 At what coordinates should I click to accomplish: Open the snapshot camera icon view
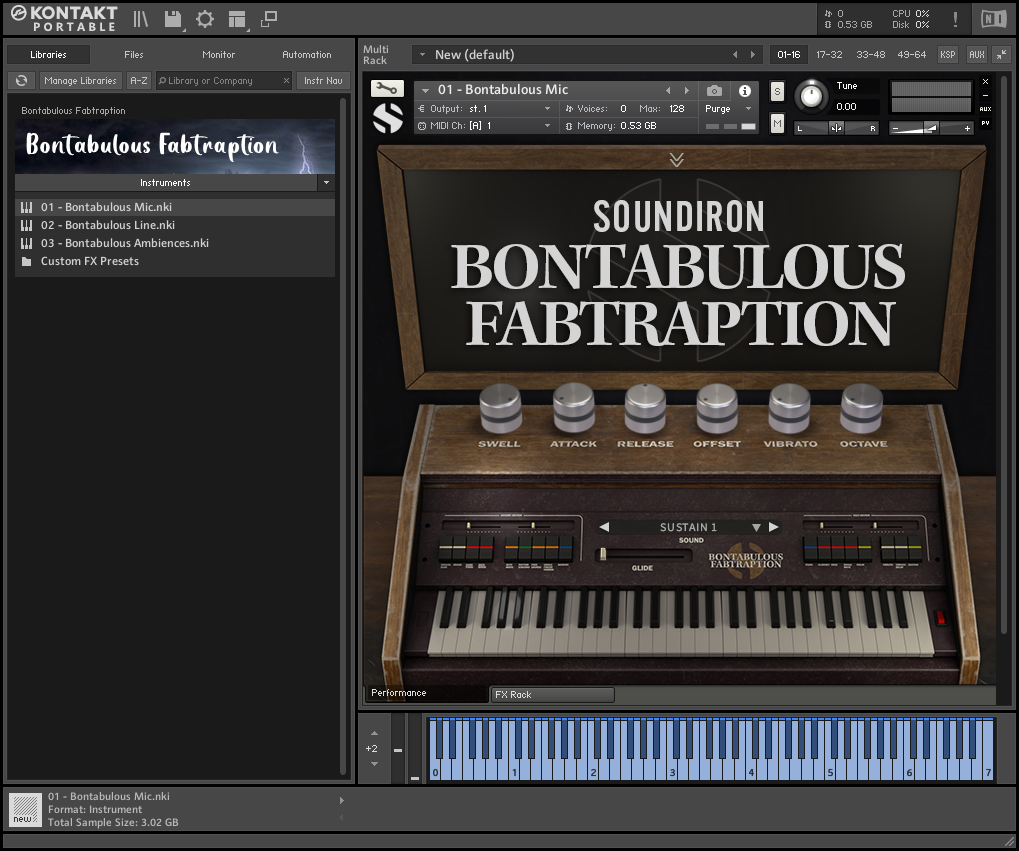point(714,90)
